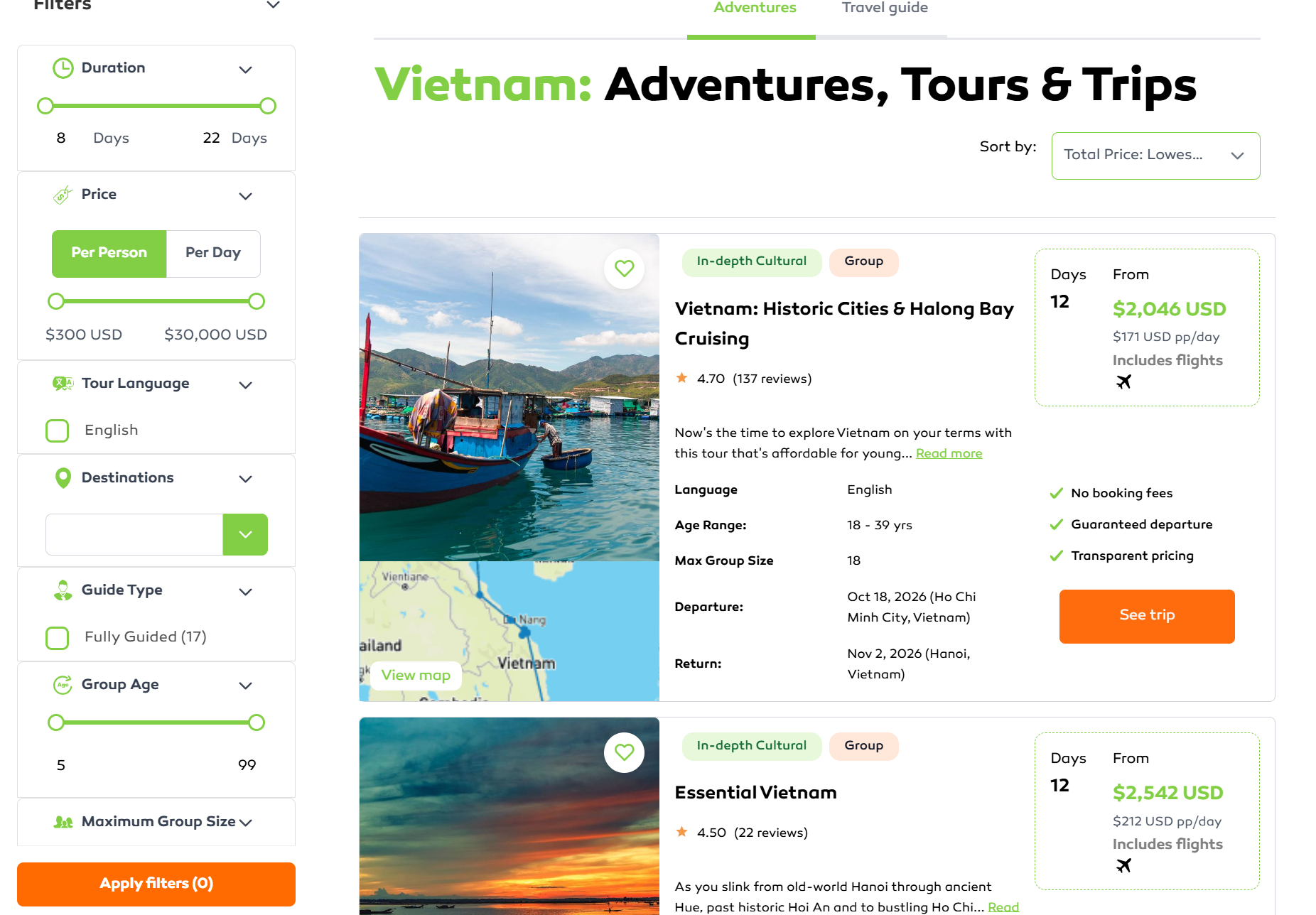
Task: Favorite the Essential Vietnam tour heart icon
Action: (x=624, y=752)
